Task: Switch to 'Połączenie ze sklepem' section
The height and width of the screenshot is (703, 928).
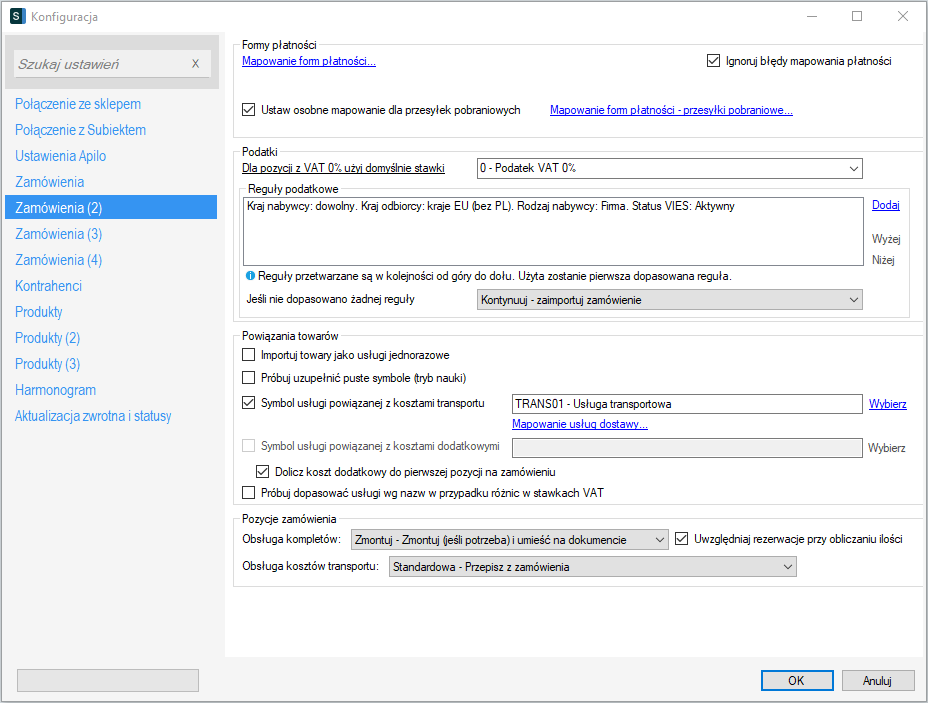Action: [78, 104]
